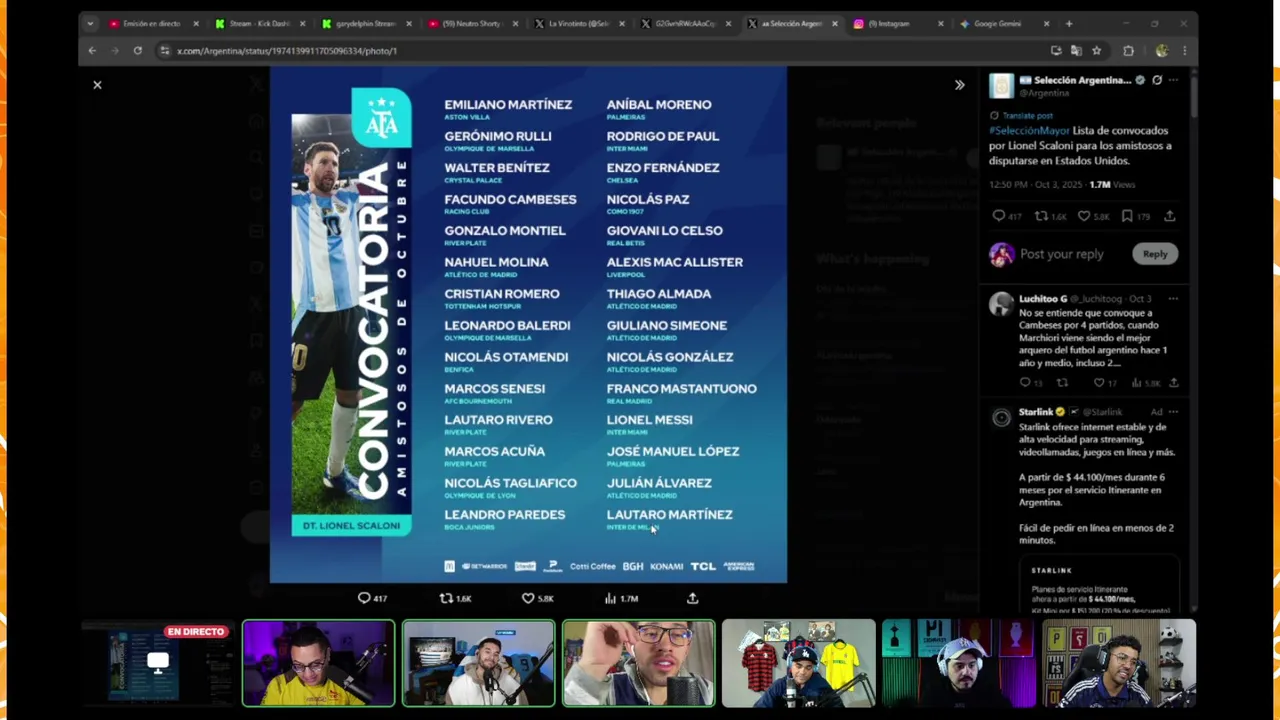1280x720 pixels.
Task: Click the share icon in the sidebar post actions
Action: click(x=1169, y=216)
